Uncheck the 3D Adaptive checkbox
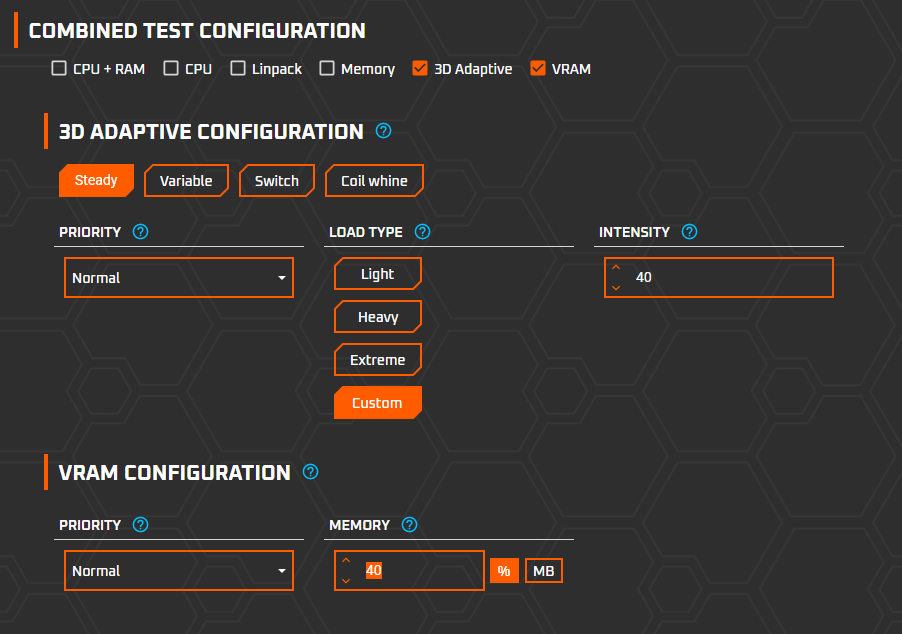Screen dimensions: 902x634 (420, 68)
